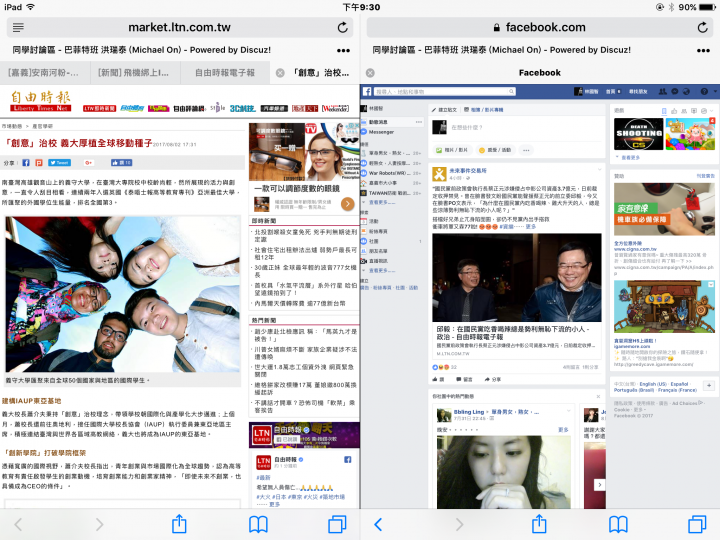Close the 「創意」治校 tab
The width and height of the screenshot is (720, 540).
tap(280, 73)
